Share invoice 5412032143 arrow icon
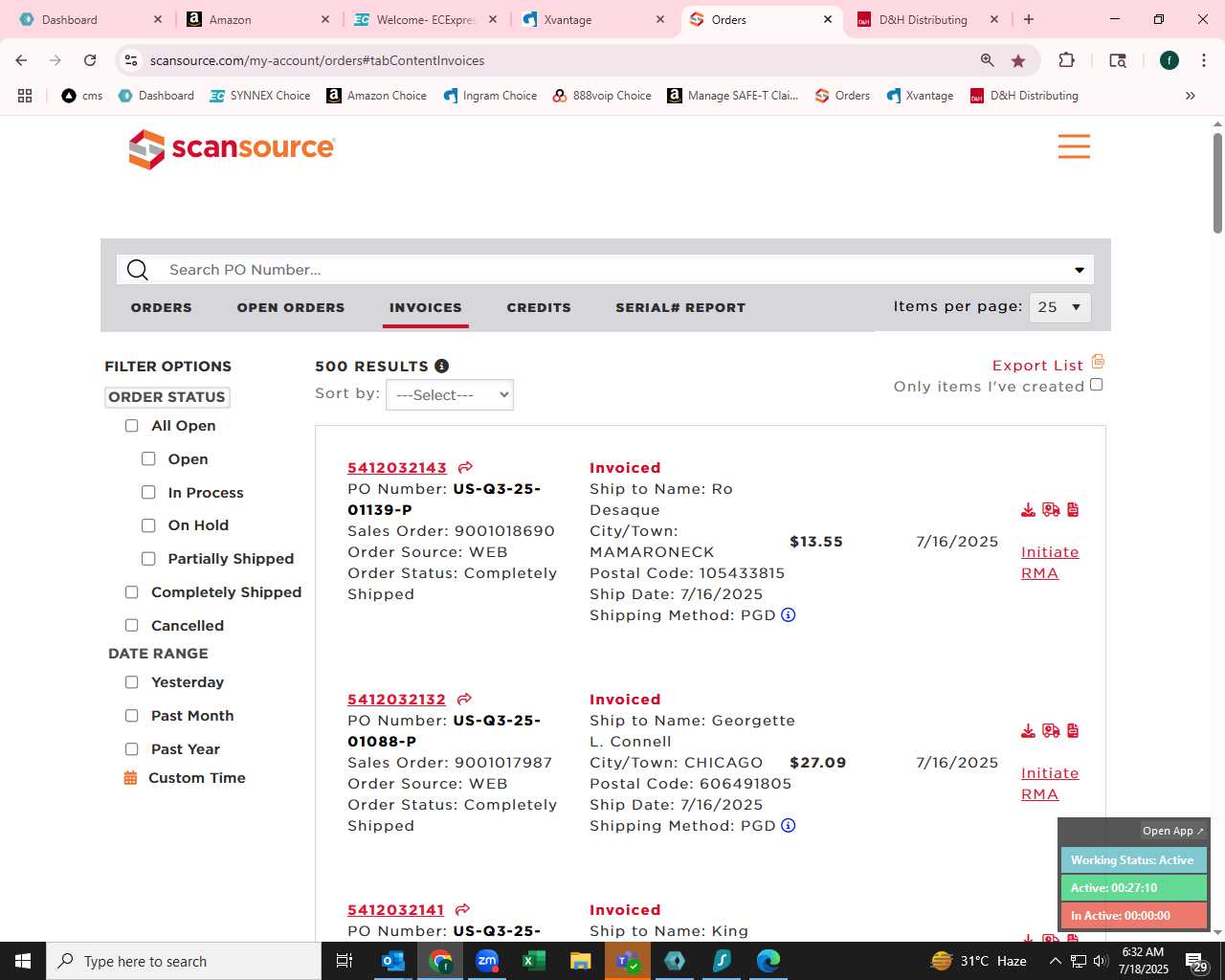 [465, 467]
